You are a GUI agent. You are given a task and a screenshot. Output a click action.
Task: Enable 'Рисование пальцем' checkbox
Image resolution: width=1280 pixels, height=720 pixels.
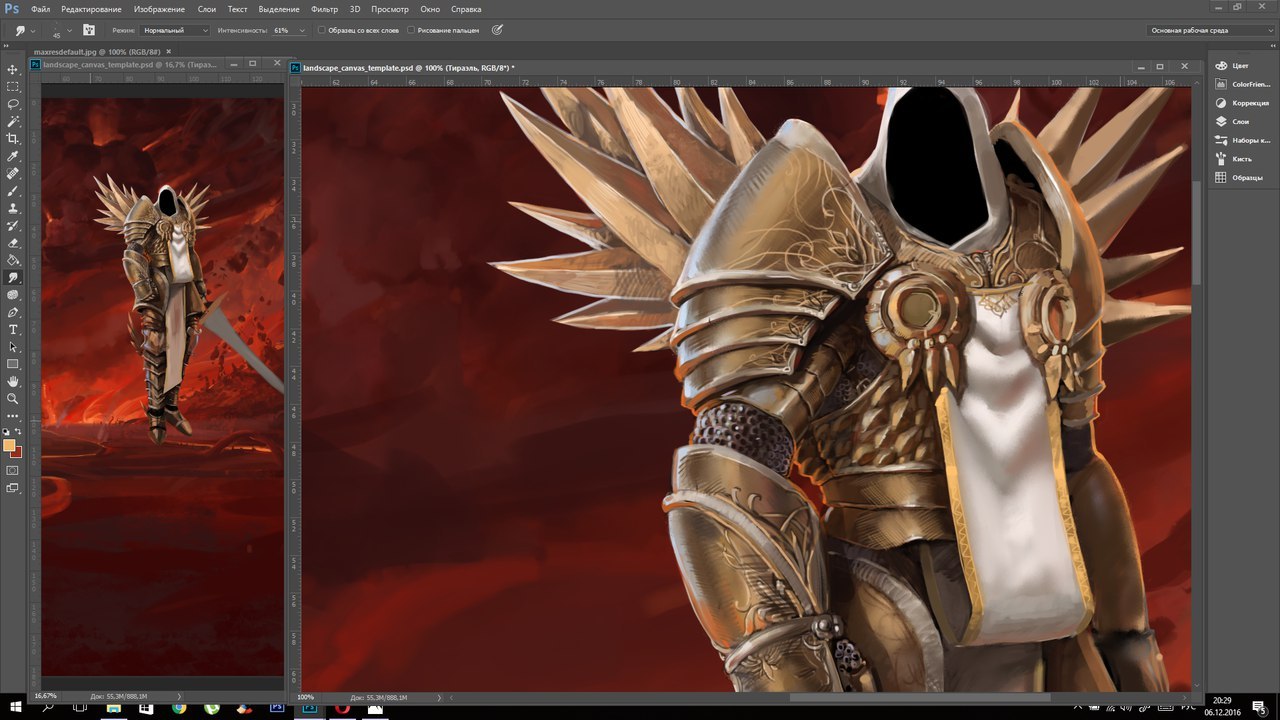pos(412,30)
